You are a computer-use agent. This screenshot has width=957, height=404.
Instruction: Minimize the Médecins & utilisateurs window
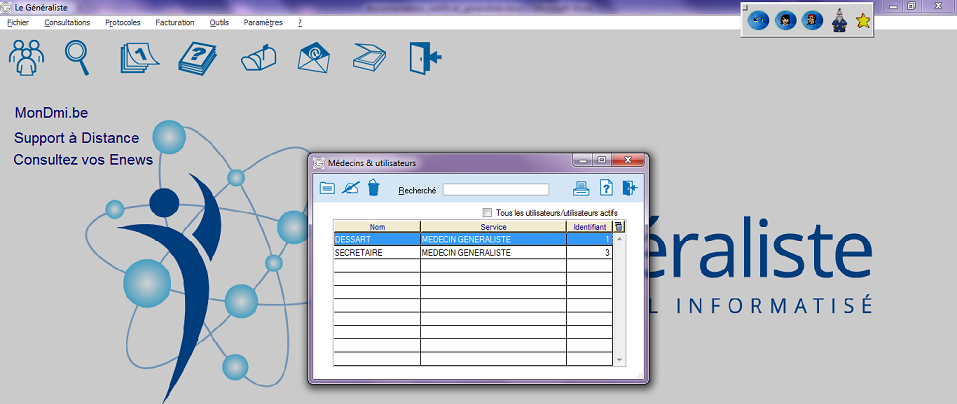(583, 161)
